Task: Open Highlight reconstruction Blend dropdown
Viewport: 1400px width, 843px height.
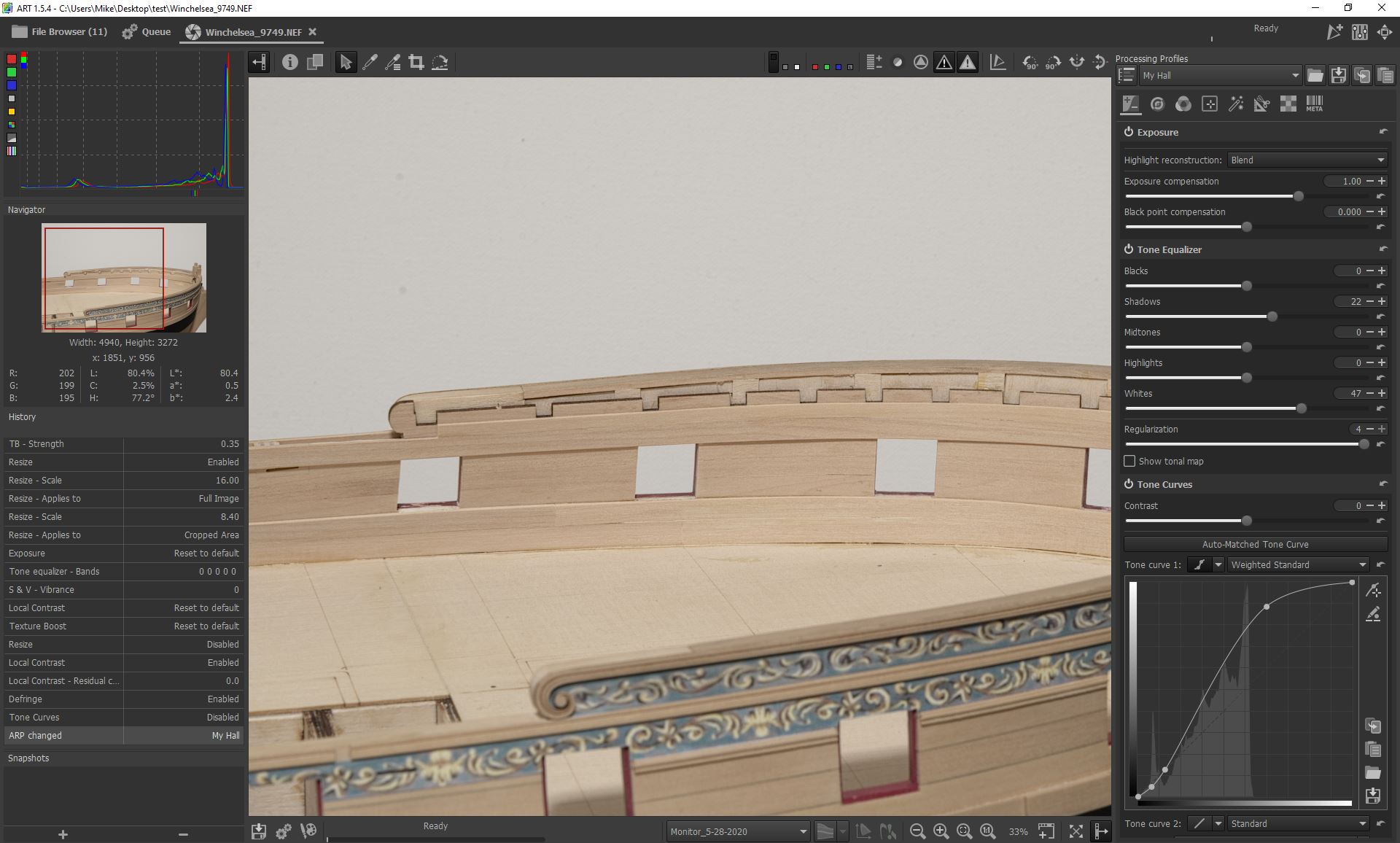Action: [1307, 160]
